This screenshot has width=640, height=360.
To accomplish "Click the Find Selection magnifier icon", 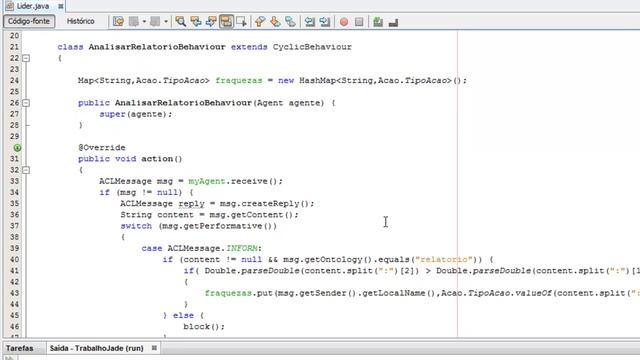I will [180, 22].
